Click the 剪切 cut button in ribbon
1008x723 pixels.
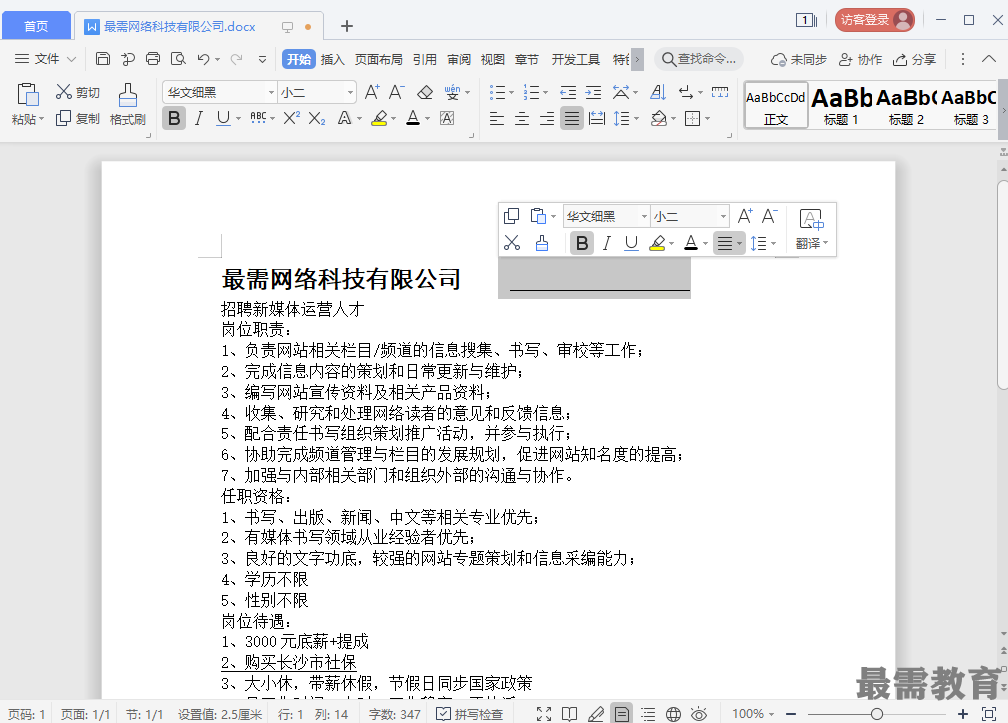click(x=78, y=93)
